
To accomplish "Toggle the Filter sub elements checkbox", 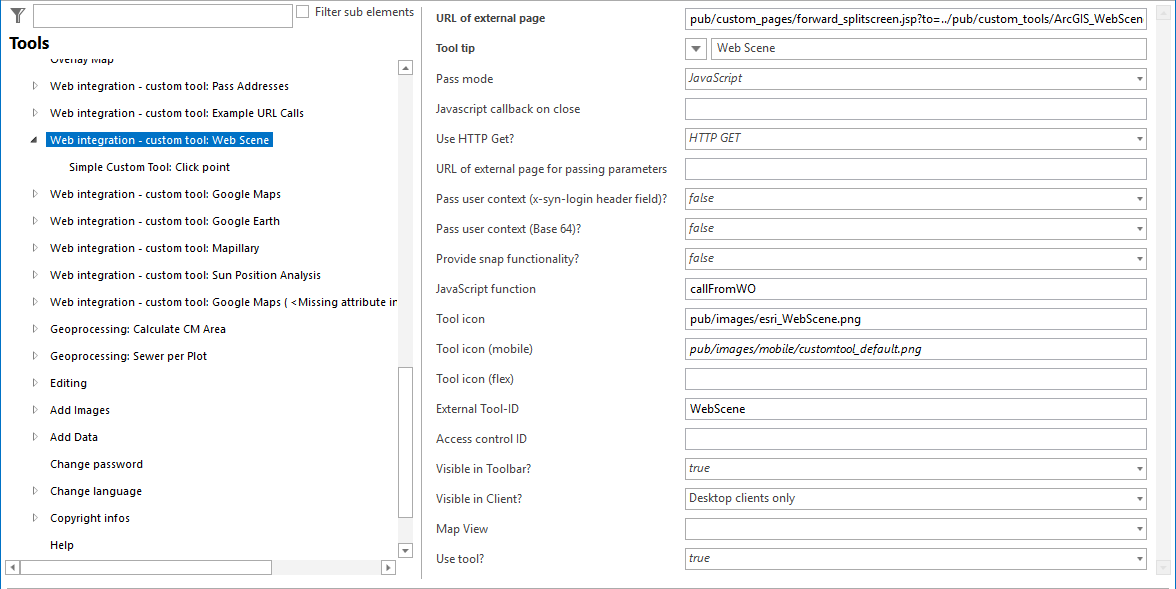I will click(302, 11).
